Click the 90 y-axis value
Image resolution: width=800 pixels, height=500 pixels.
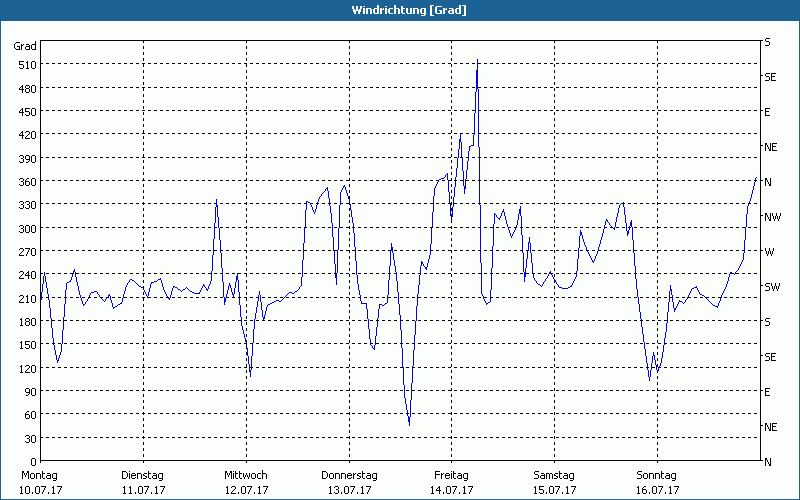point(31,392)
